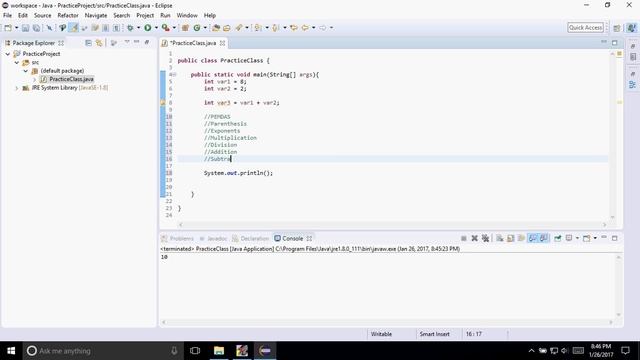
Task: Click the Last Edit Location icon
Action: [294, 28]
